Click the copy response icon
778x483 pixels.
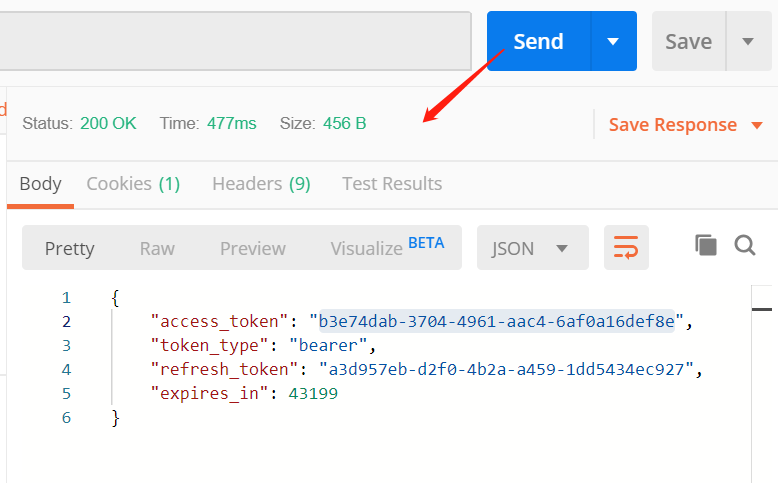(706, 246)
